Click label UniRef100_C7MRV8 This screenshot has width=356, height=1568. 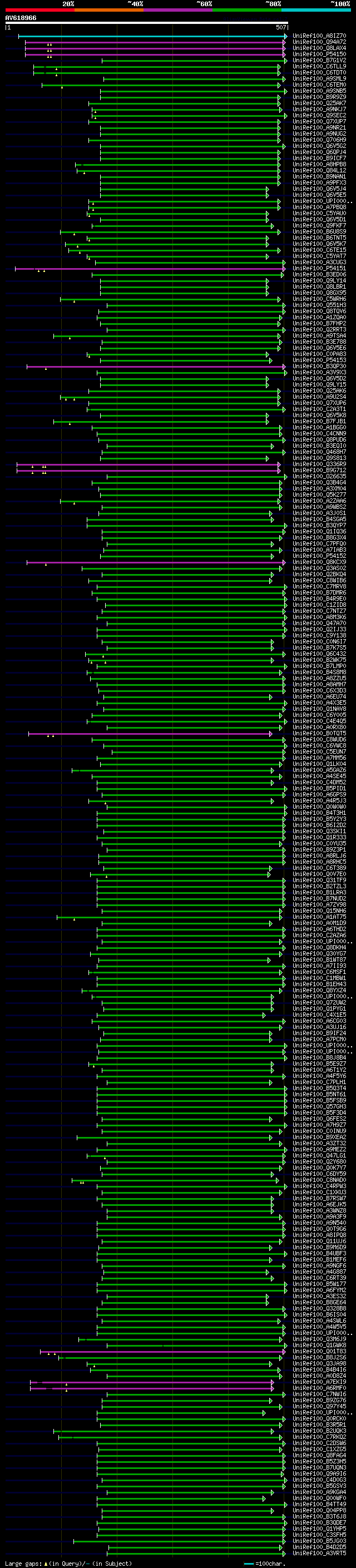click(x=319, y=587)
